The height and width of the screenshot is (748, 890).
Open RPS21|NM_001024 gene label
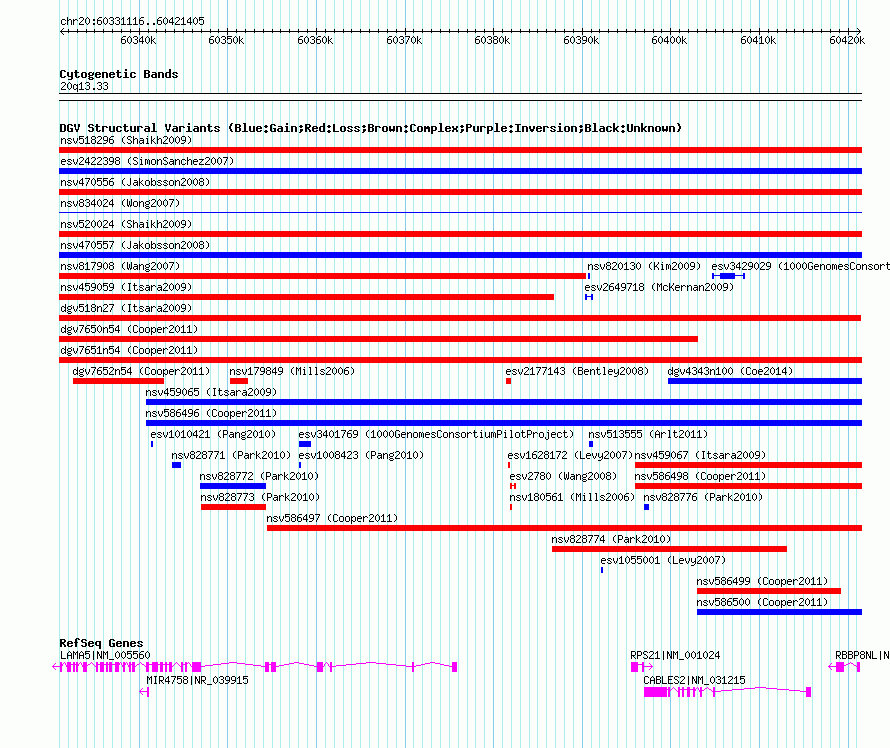(675, 655)
